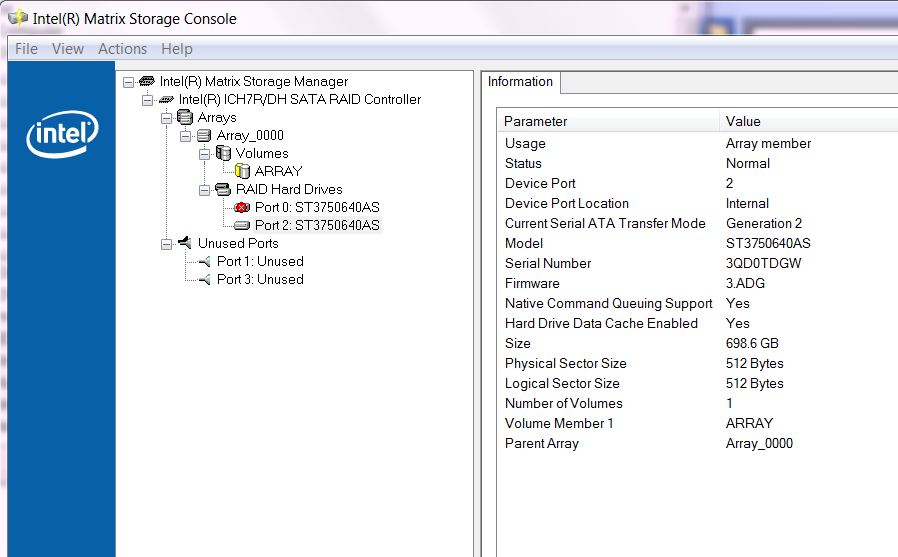
Task: Click the yellow ARRAY volume icon
Action: [242, 171]
